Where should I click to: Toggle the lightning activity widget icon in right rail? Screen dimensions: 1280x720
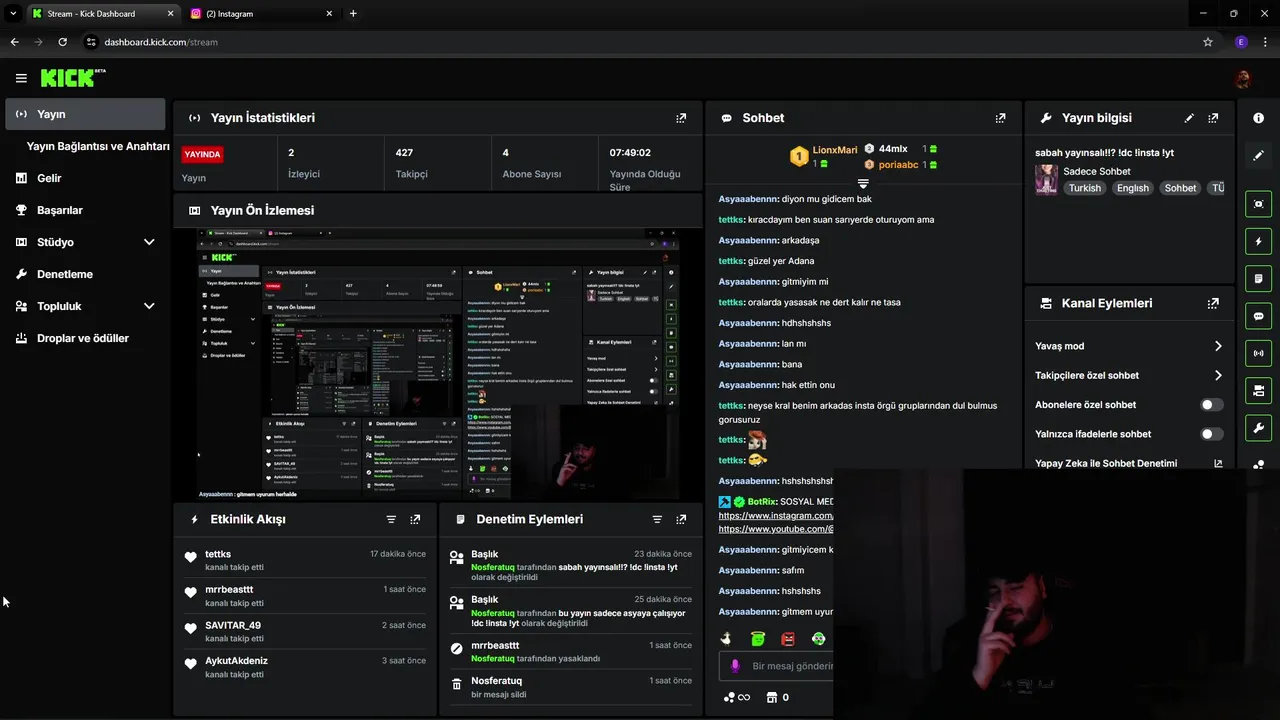click(x=1258, y=241)
